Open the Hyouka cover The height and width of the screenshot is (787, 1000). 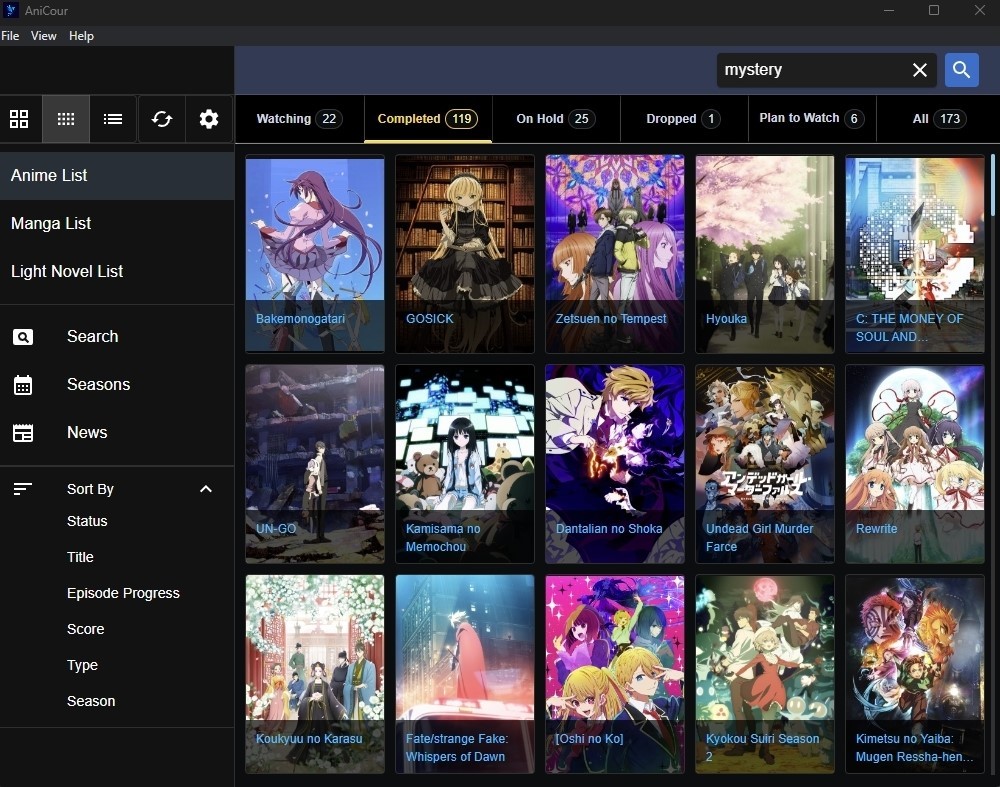click(765, 254)
